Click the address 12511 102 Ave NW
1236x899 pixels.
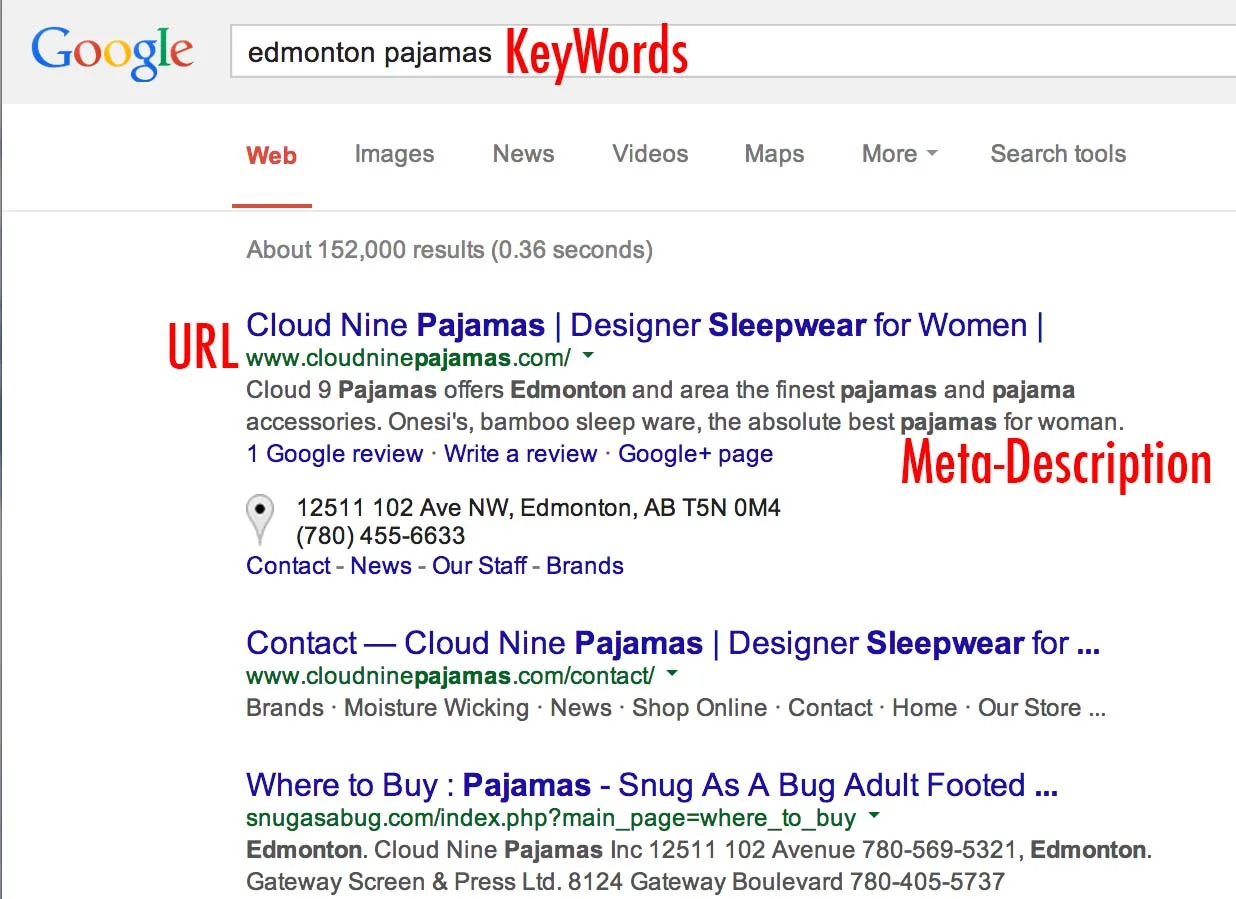pos(538,508)
